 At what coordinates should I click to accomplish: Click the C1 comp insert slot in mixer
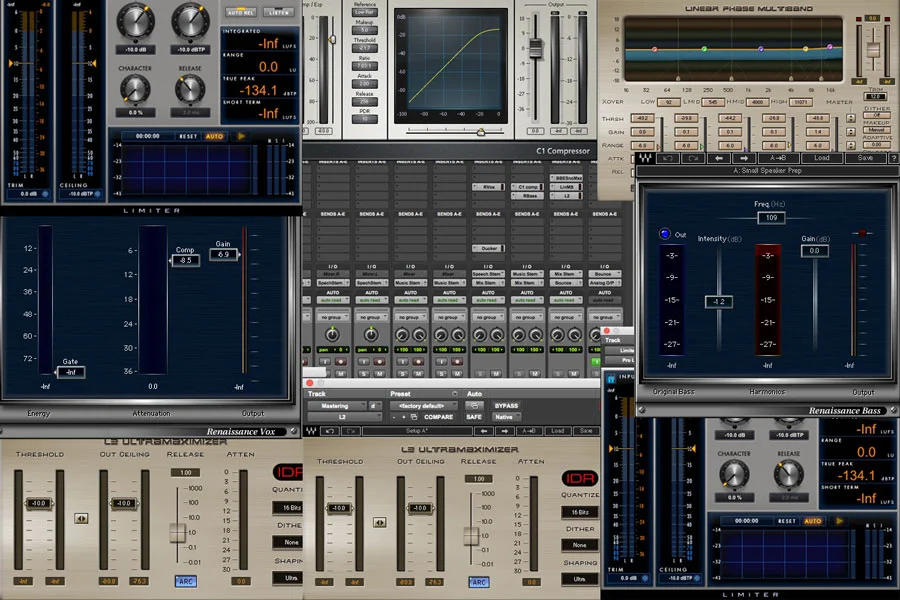[527, 187]
